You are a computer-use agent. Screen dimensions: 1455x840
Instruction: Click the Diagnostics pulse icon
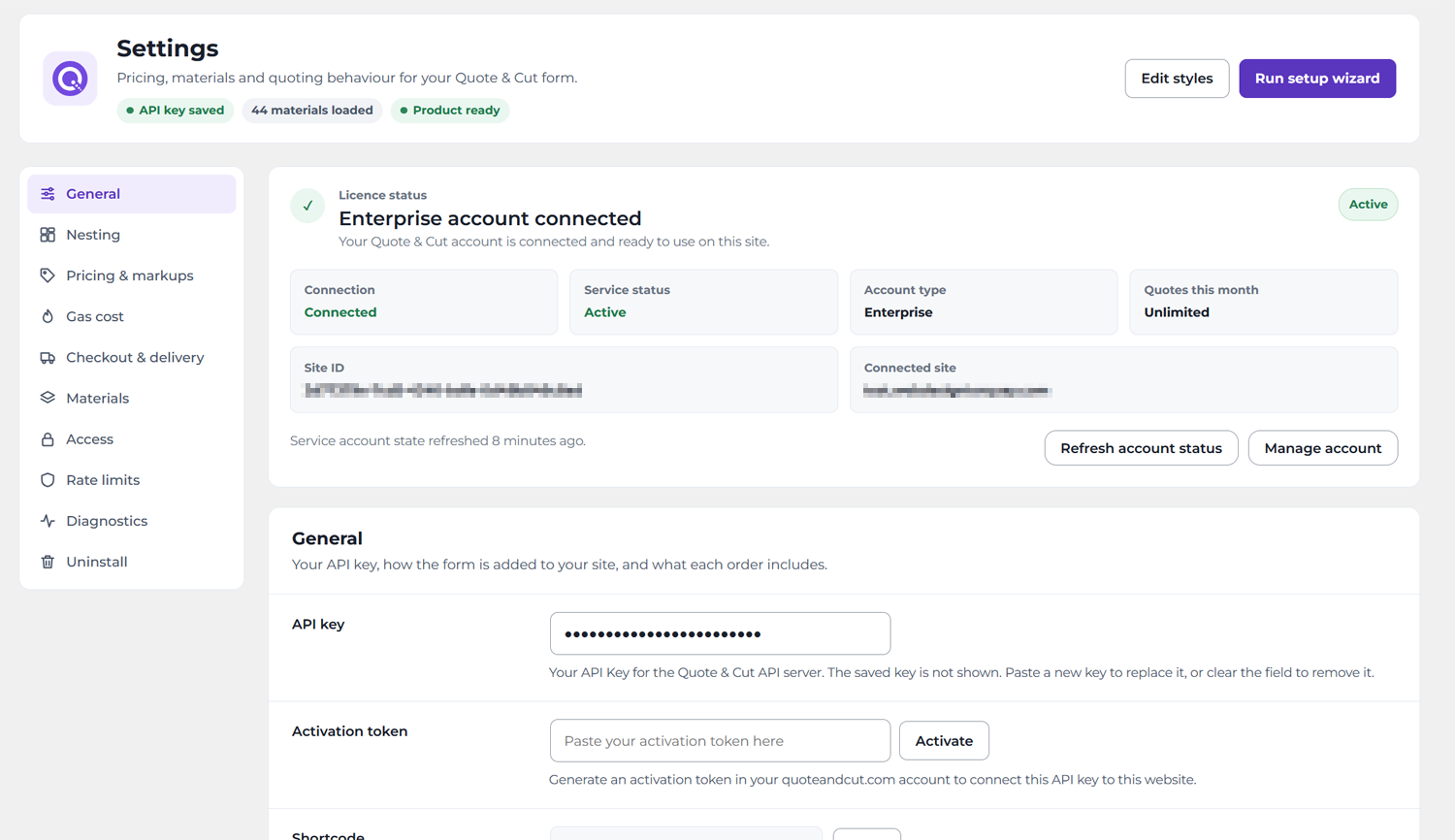pos(48,521)
